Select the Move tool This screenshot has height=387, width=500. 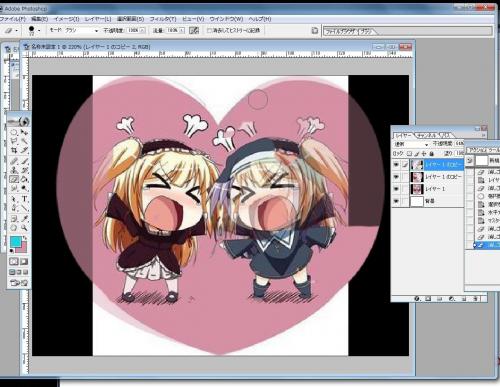[24, 132]
